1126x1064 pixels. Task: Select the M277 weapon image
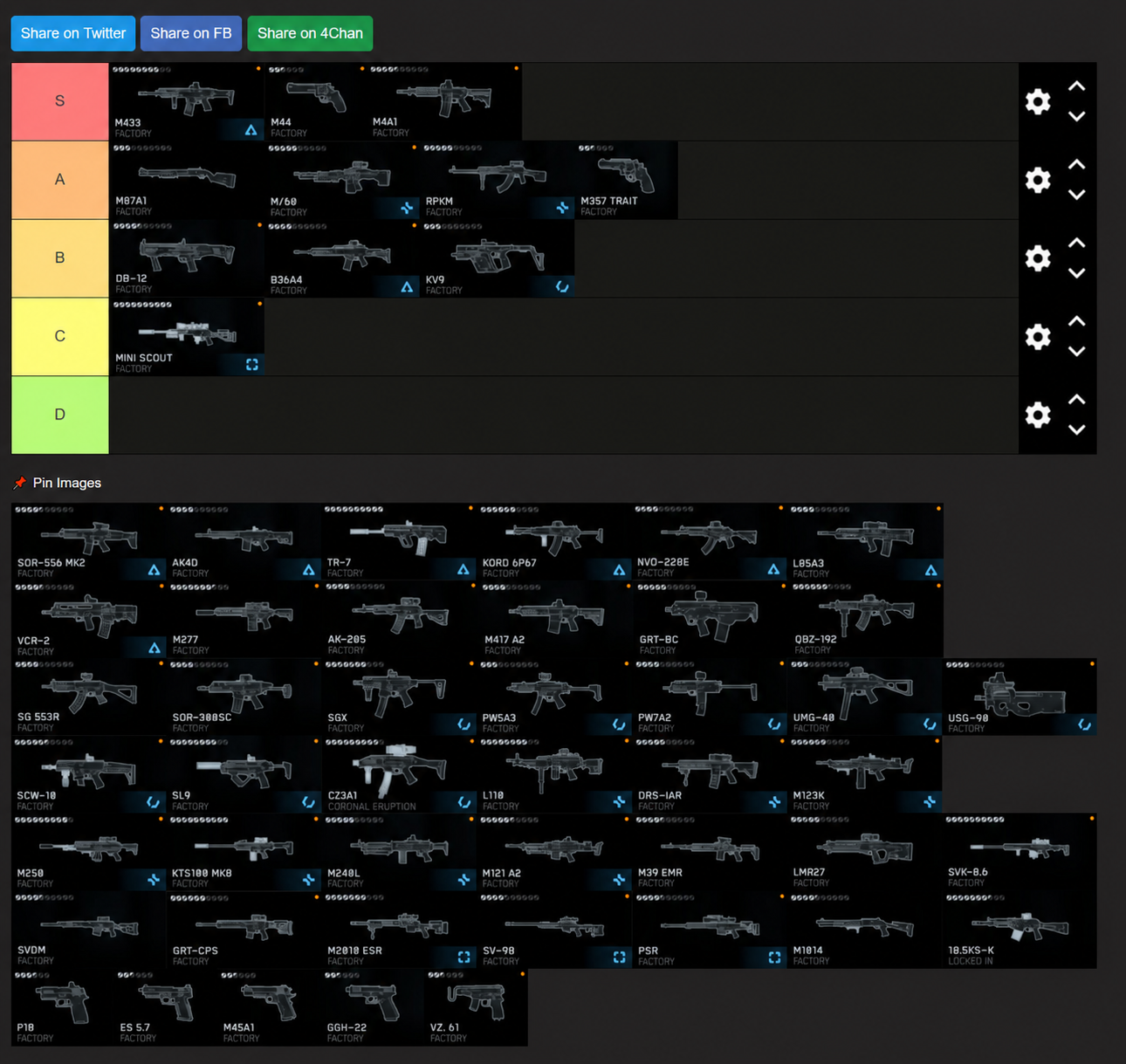(x=244, y=619)
